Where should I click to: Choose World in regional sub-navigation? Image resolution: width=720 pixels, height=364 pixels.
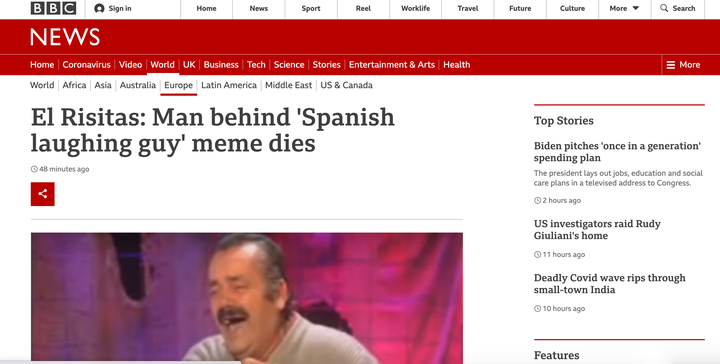click(42, 85)
